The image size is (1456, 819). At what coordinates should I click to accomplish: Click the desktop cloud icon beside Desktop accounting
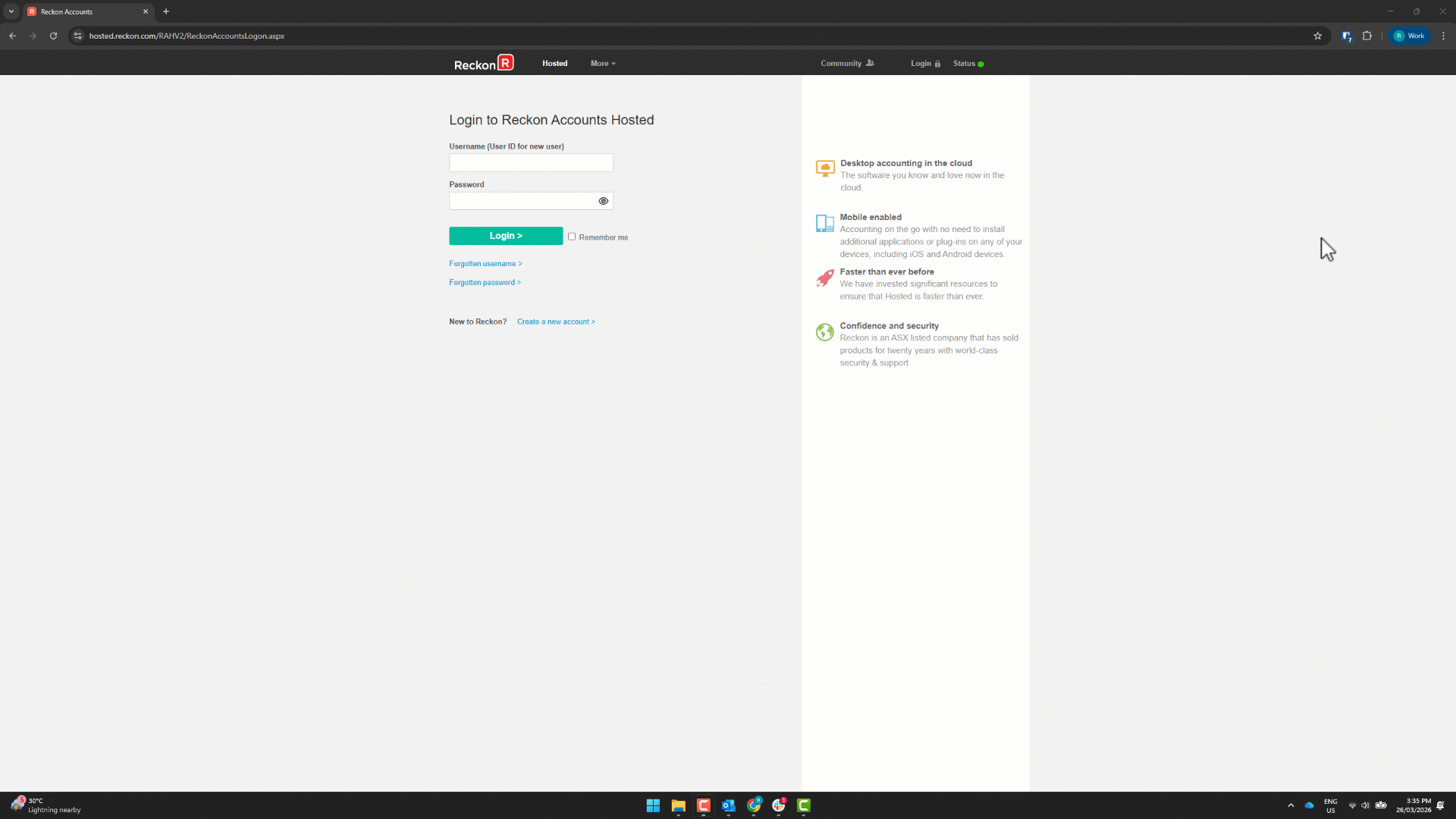[824, 168]
